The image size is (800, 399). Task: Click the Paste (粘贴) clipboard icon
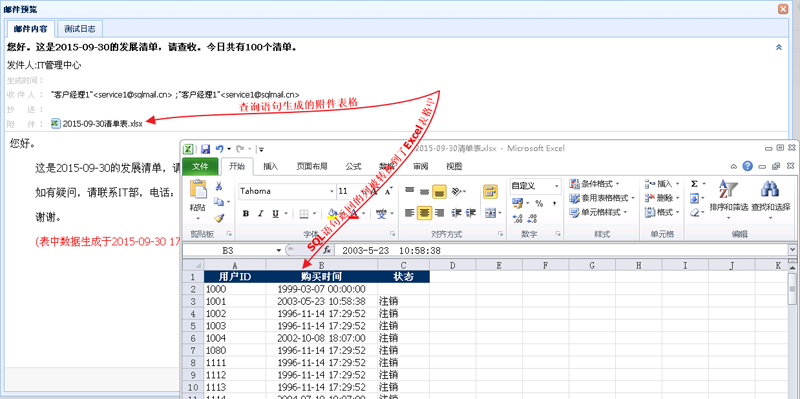click(x=198, y=189)
